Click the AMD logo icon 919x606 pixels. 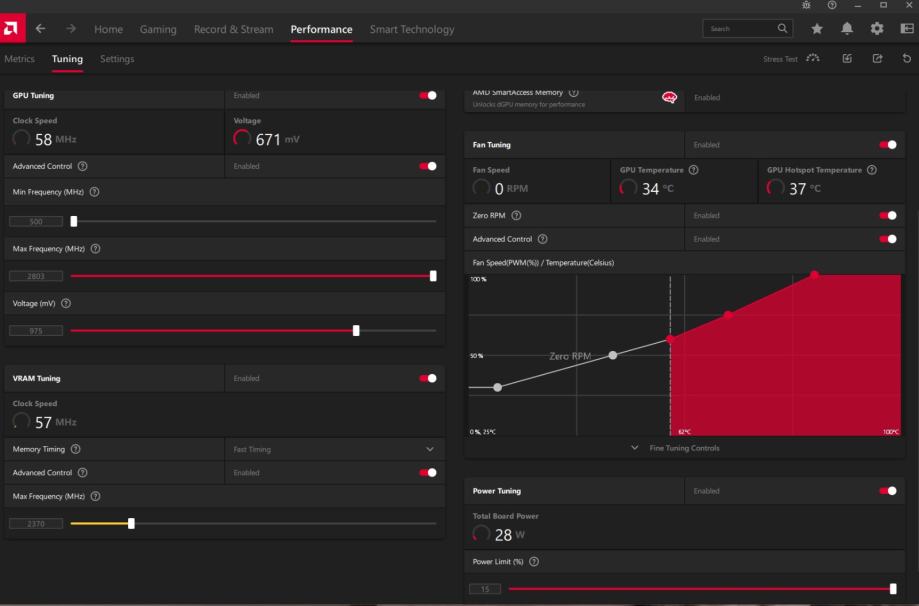coord(13,29)
